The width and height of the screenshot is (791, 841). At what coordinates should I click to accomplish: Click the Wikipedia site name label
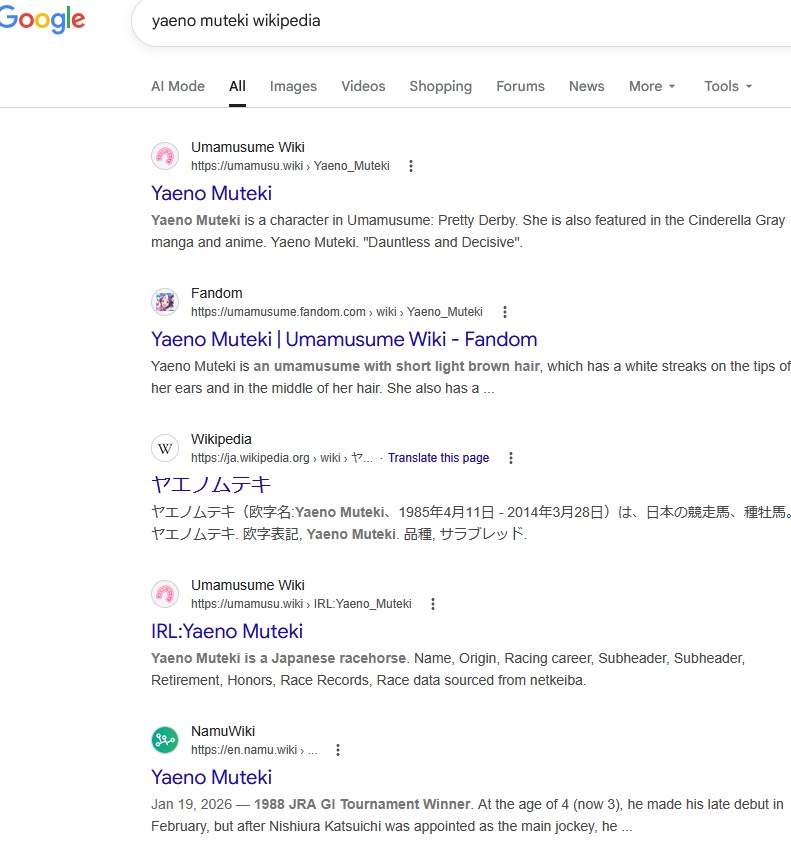[221, 439]
